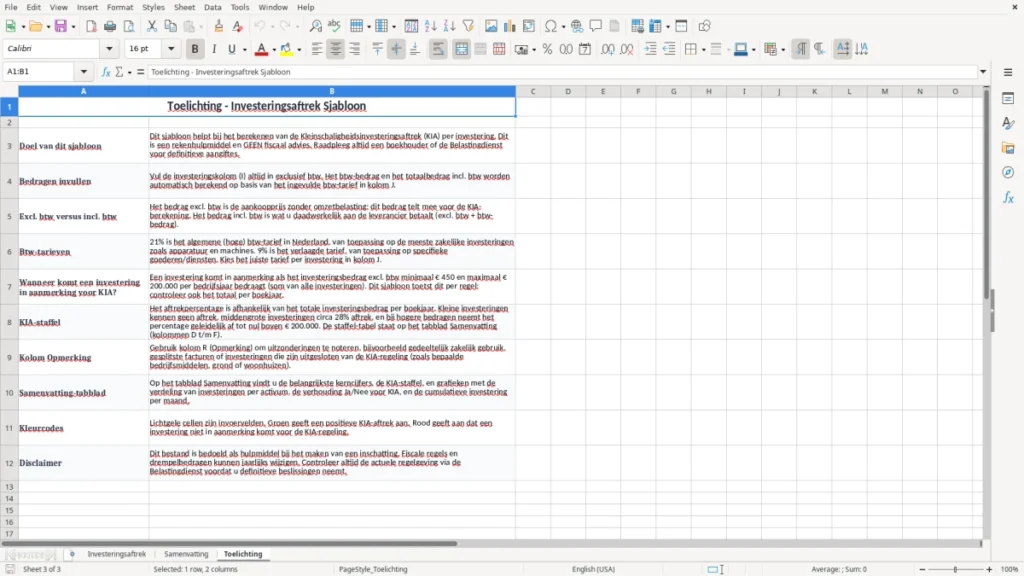Open Find & Replace magnifier icon
The height and width of the screenshot is (576, 1024).
pos(315,26)
